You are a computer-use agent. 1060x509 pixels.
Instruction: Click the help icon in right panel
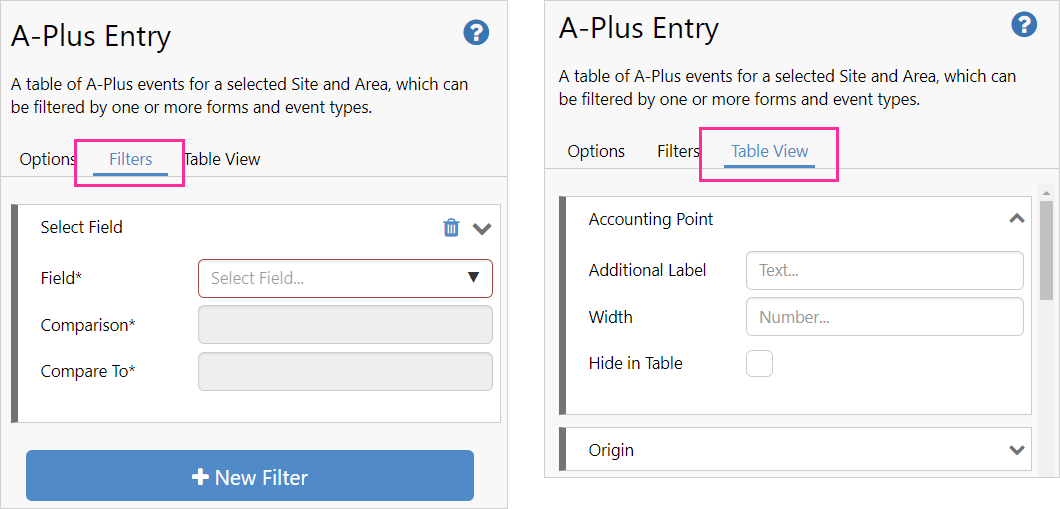coord(1024,25)
